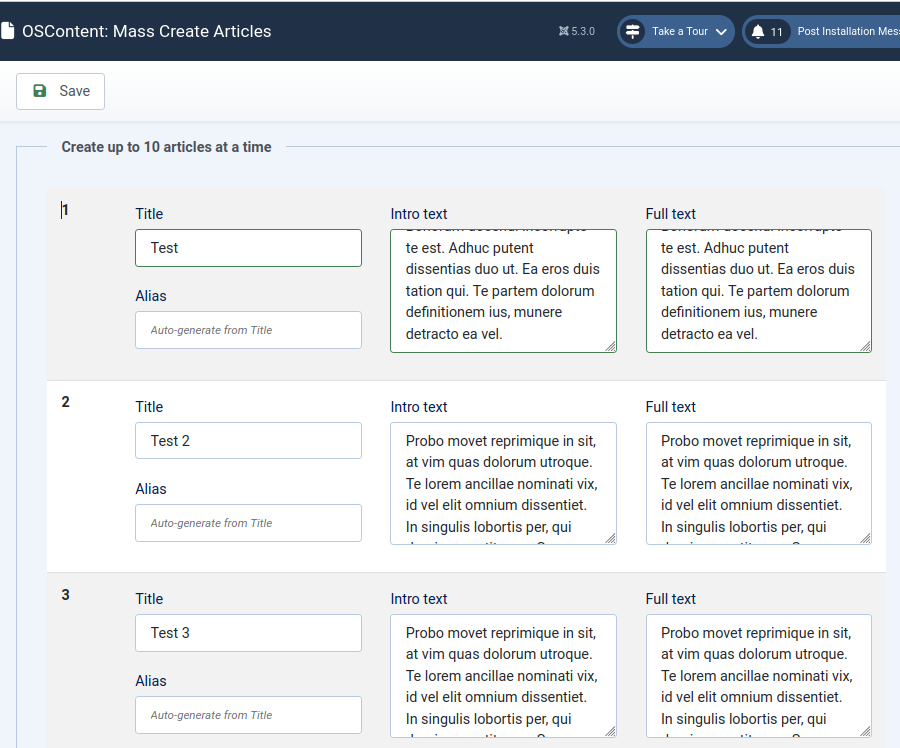Click resize handle of article 2 Full text
The image size is (900, 748).
tap(865, 538)
